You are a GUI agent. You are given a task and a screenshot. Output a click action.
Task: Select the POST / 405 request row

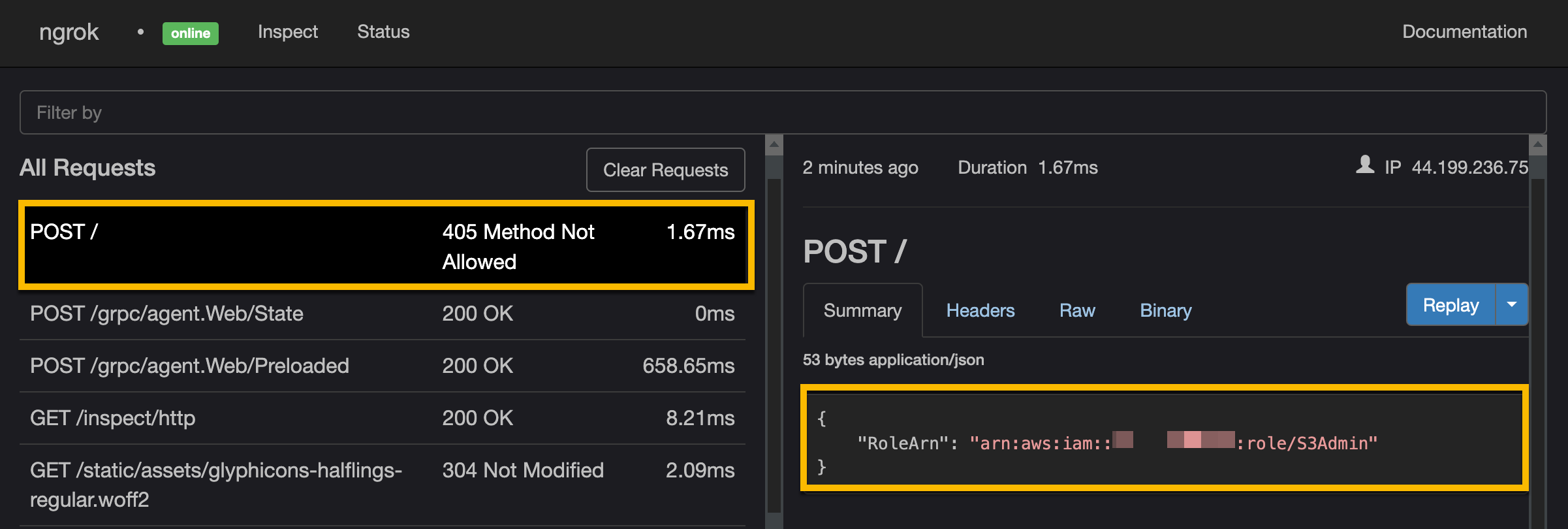point(386,246)
